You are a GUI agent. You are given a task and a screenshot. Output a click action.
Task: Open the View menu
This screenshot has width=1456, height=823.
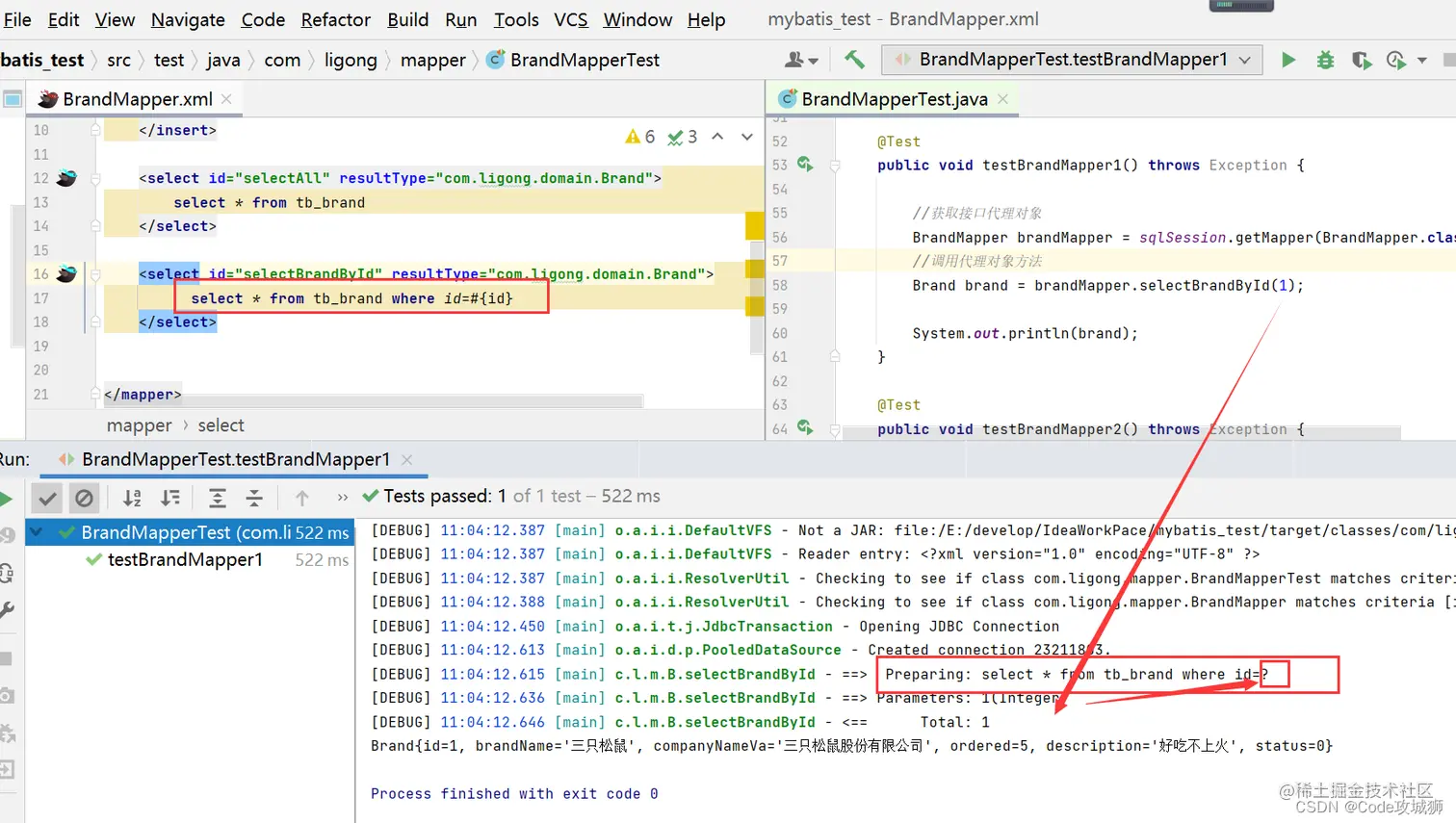coord(115,19)
